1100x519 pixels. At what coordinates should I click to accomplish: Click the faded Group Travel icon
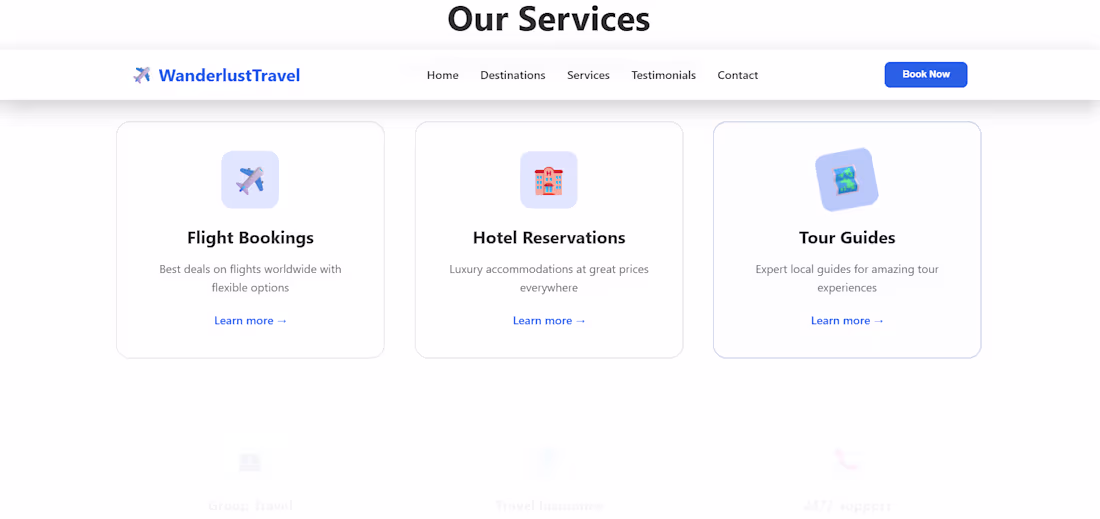(250, 461)
